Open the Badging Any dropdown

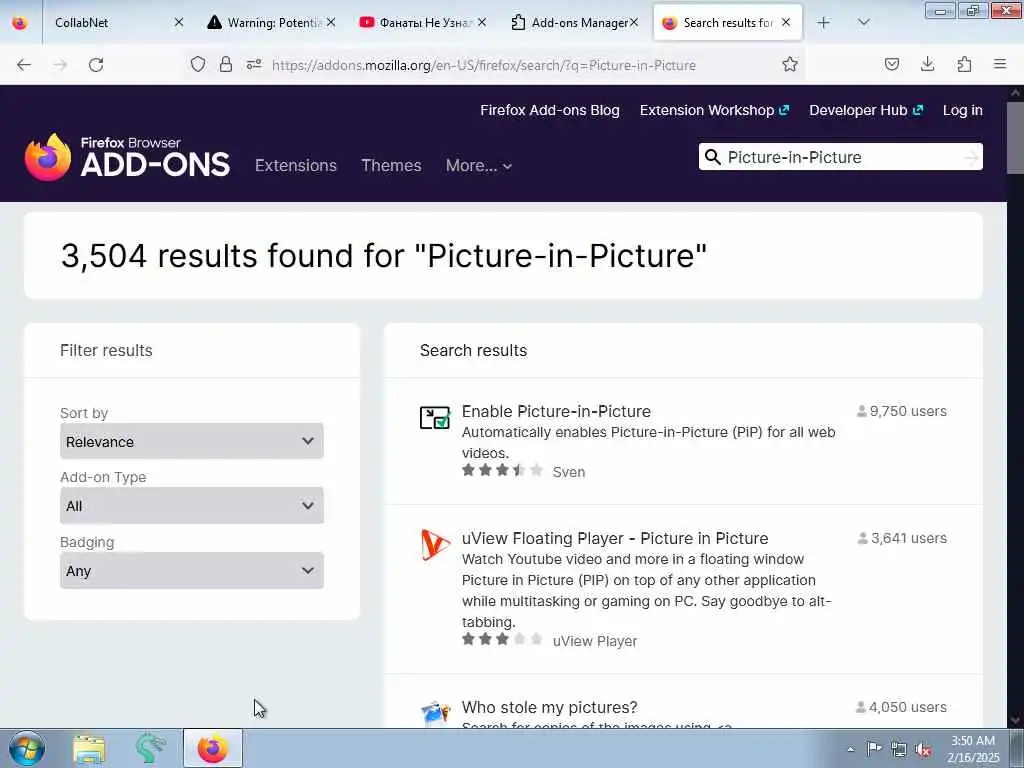[x=191, y=571]
